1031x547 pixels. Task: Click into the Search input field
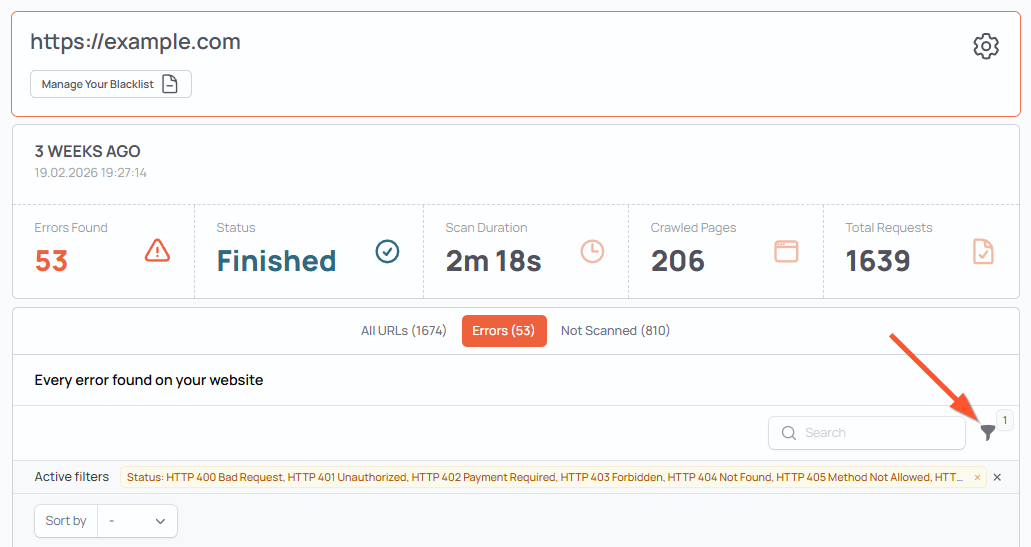(875, 433)
